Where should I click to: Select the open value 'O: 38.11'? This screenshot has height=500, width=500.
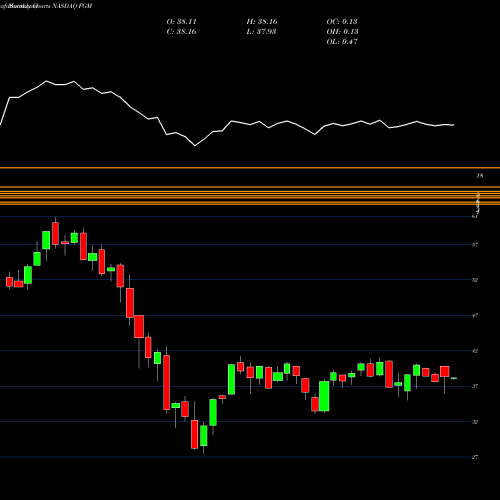[x=181, y=22]
